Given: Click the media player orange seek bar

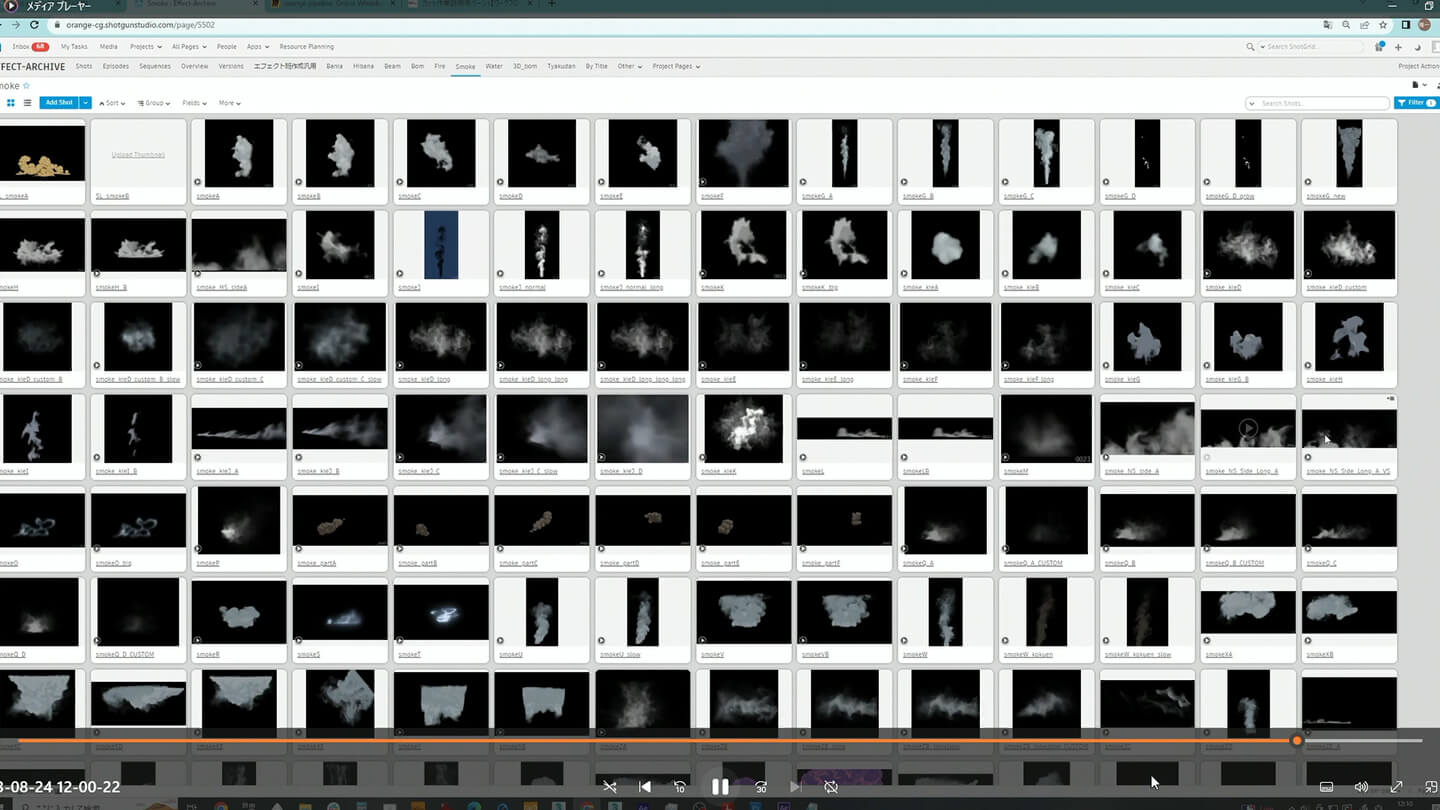Looking at the screenshot, I should point(710,741).
